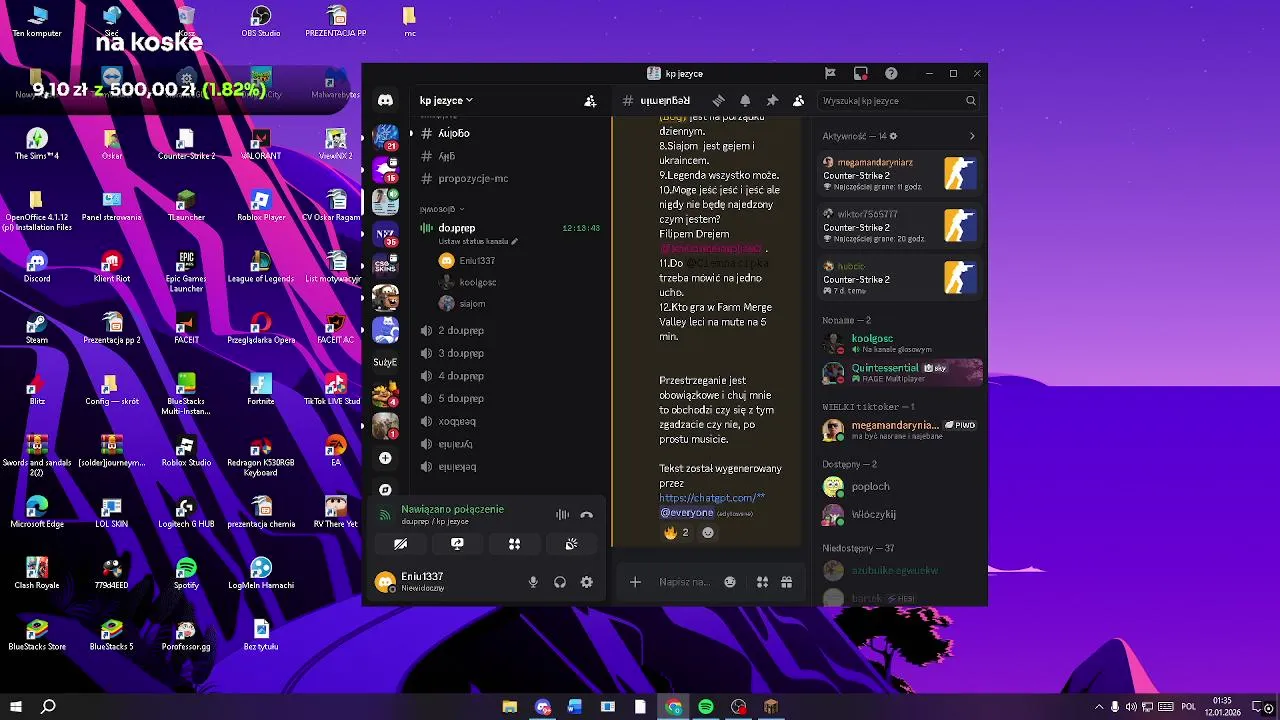Open the Nawiązano połączenie connection details
Viewport: 1280px width, 720px height.
452,509
